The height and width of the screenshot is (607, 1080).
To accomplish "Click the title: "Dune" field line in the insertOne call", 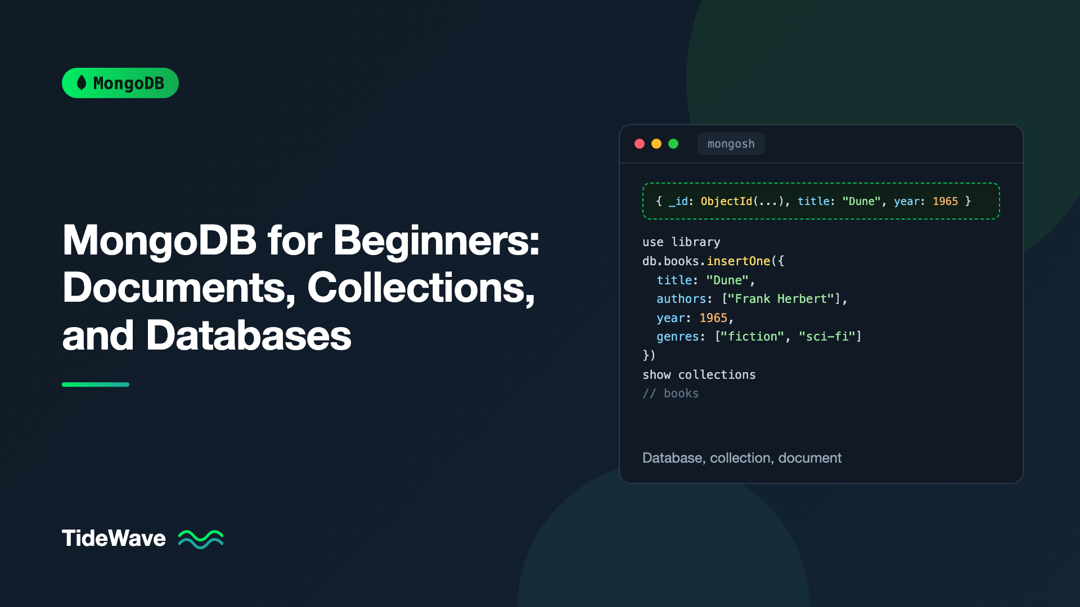I will [x=706, y=280].
